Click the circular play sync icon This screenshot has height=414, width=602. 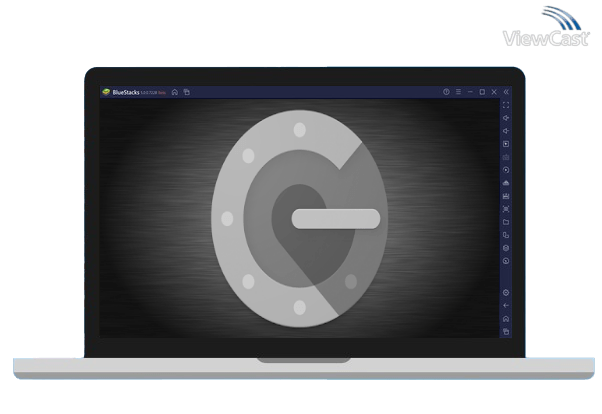506,170
